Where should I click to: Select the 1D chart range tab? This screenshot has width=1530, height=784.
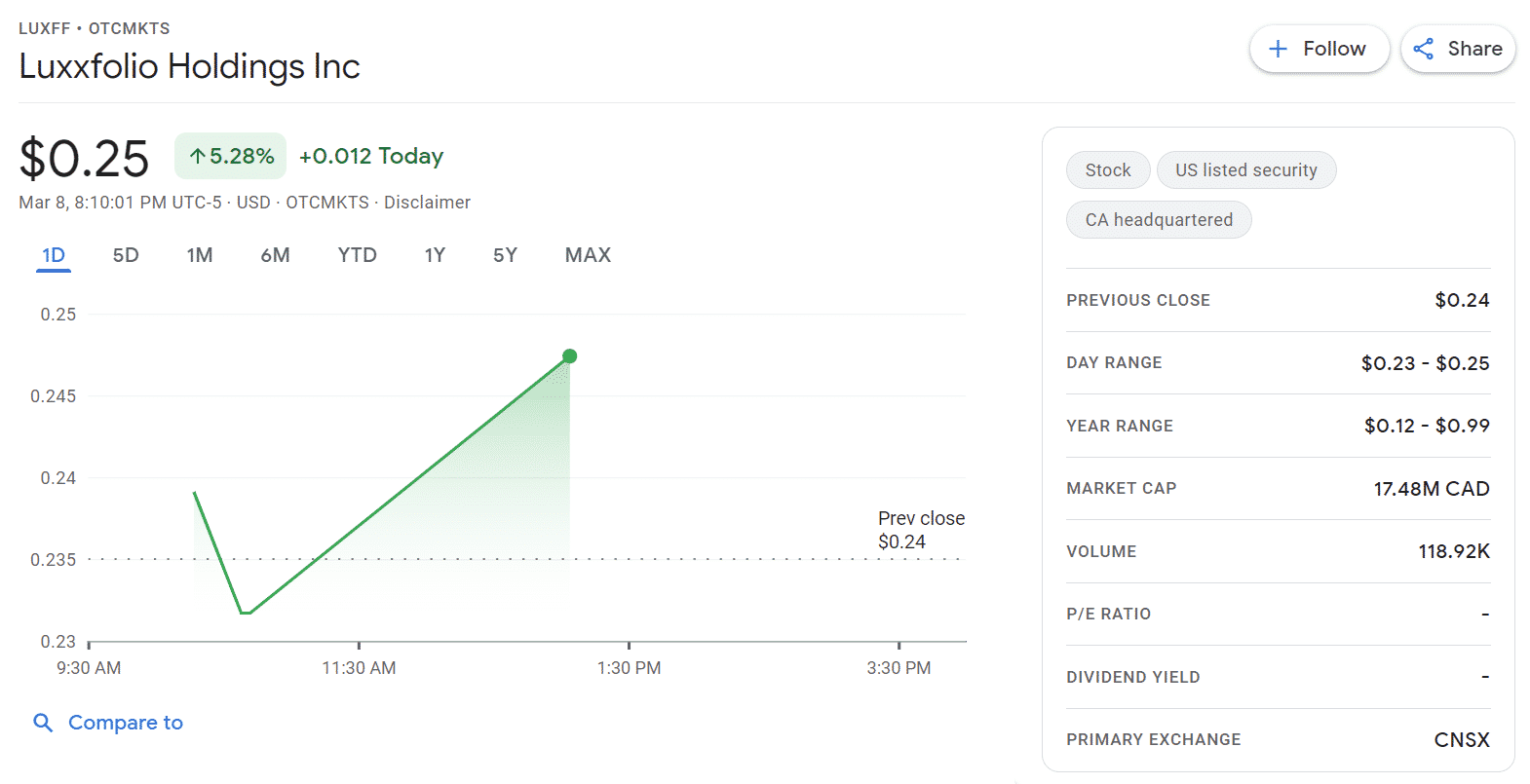pyautogui.click(x=54, y=255)
